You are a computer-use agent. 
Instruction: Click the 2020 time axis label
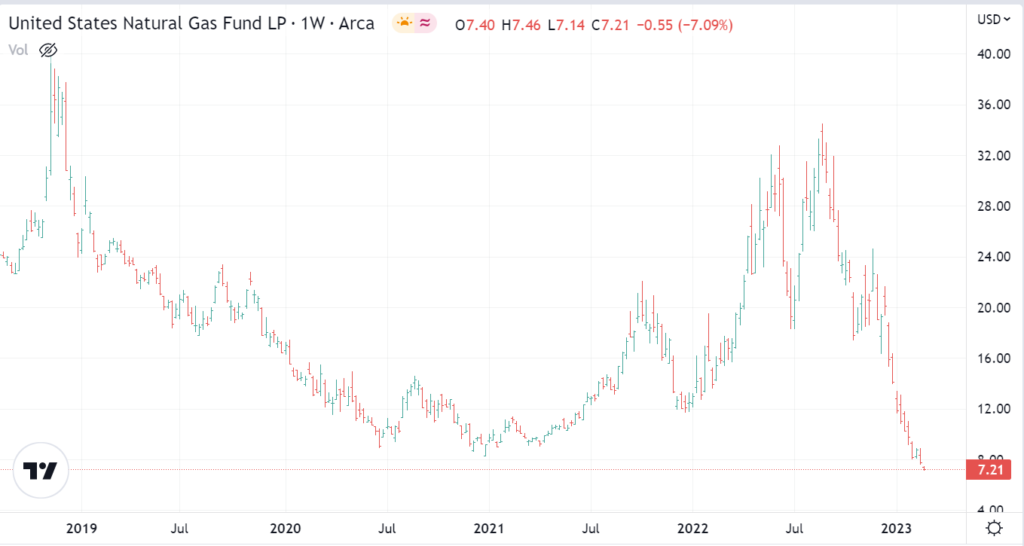285,528
